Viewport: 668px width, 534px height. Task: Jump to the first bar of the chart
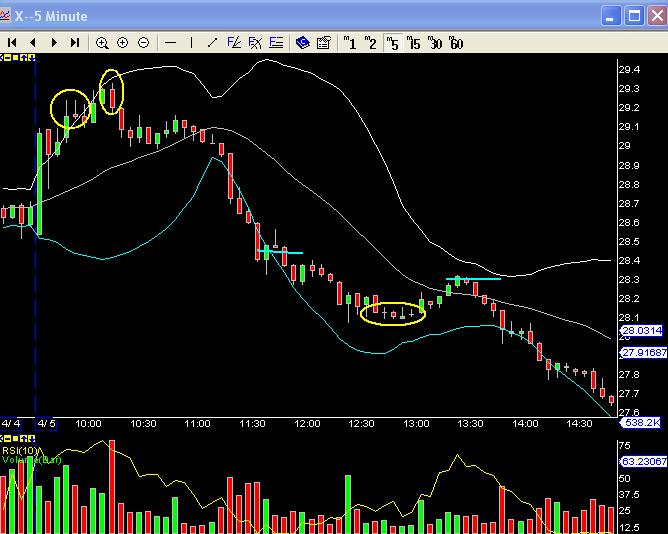coord(12,43)
